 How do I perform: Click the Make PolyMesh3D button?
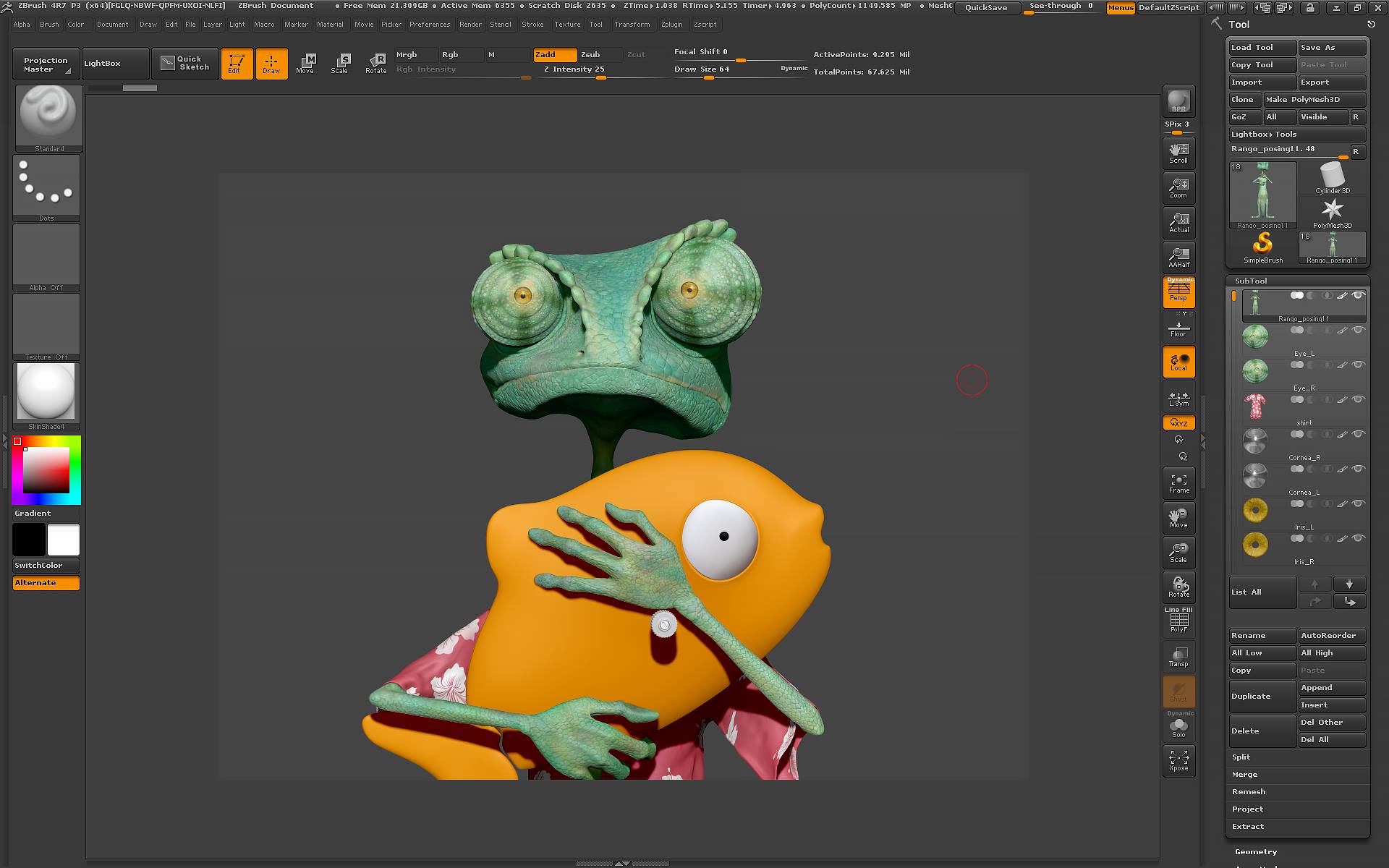coord(1314,100)
